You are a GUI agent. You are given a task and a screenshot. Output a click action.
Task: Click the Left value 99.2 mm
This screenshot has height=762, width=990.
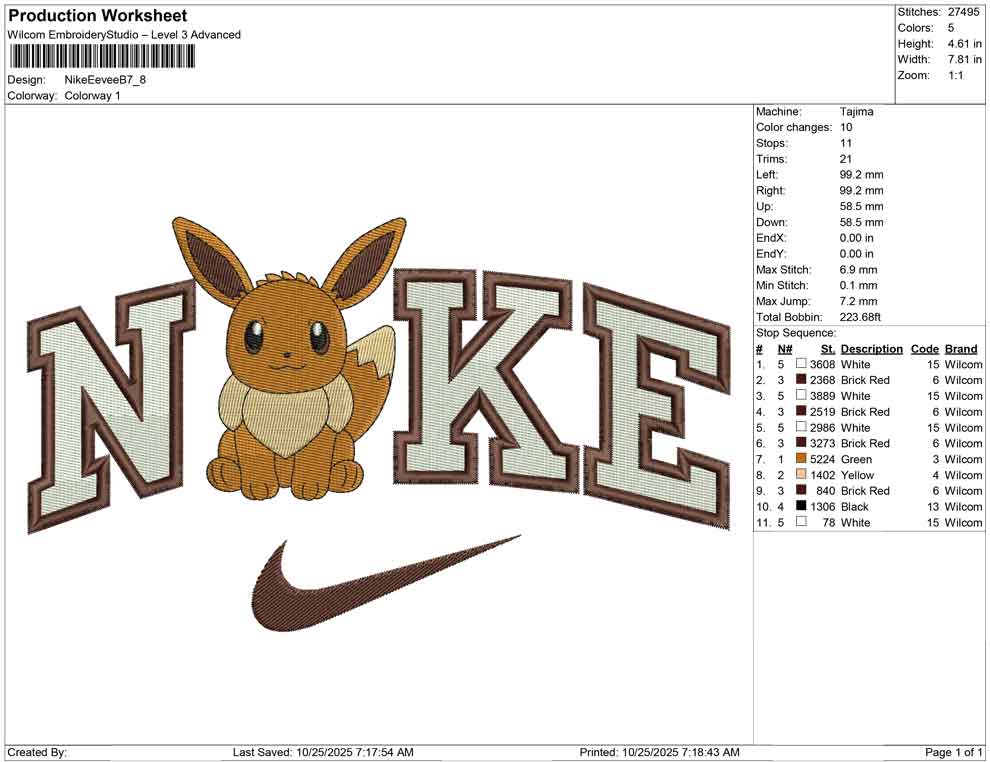pos(861,174)
